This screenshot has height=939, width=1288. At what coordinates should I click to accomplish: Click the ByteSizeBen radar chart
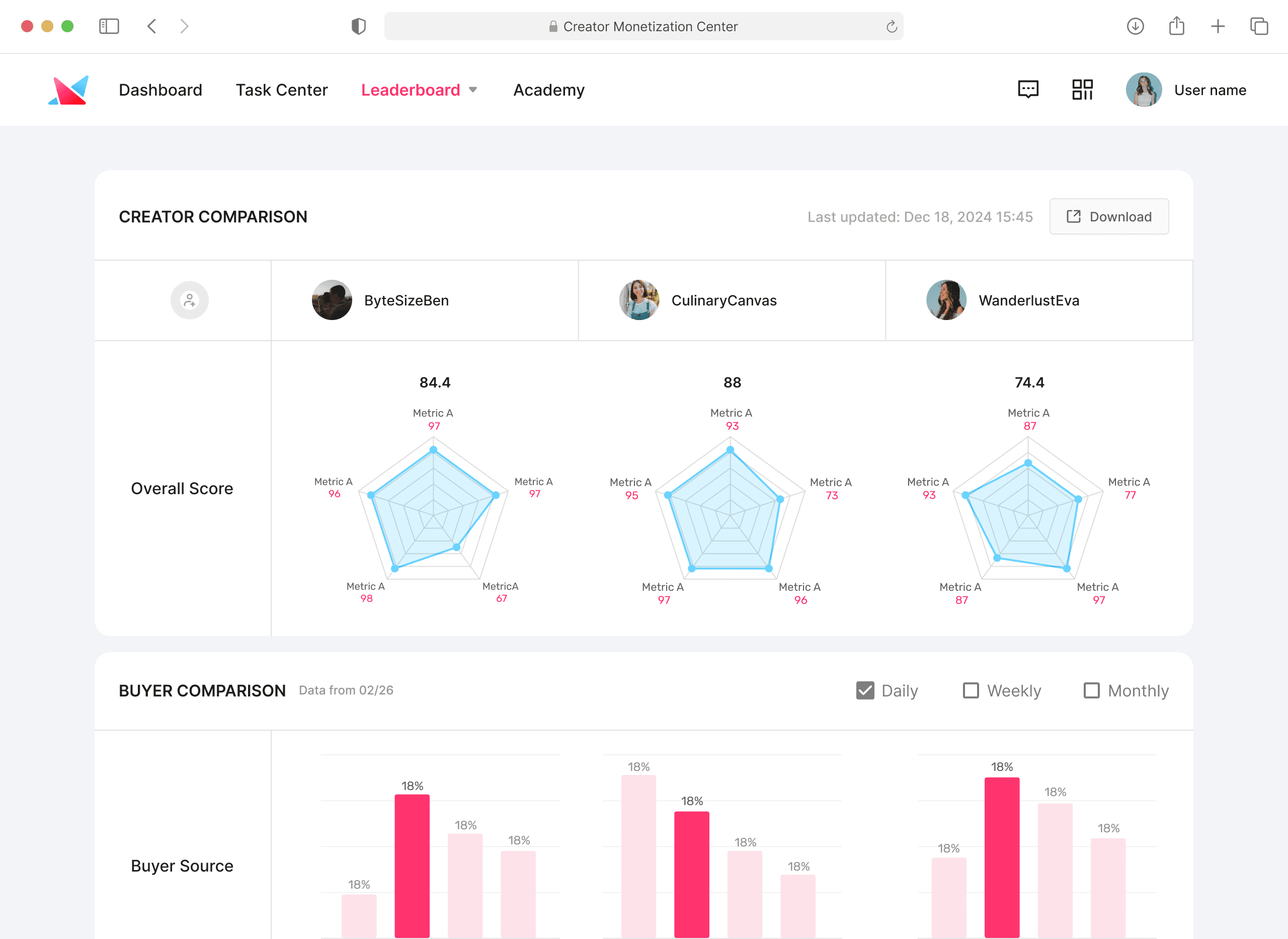[434, 509]
